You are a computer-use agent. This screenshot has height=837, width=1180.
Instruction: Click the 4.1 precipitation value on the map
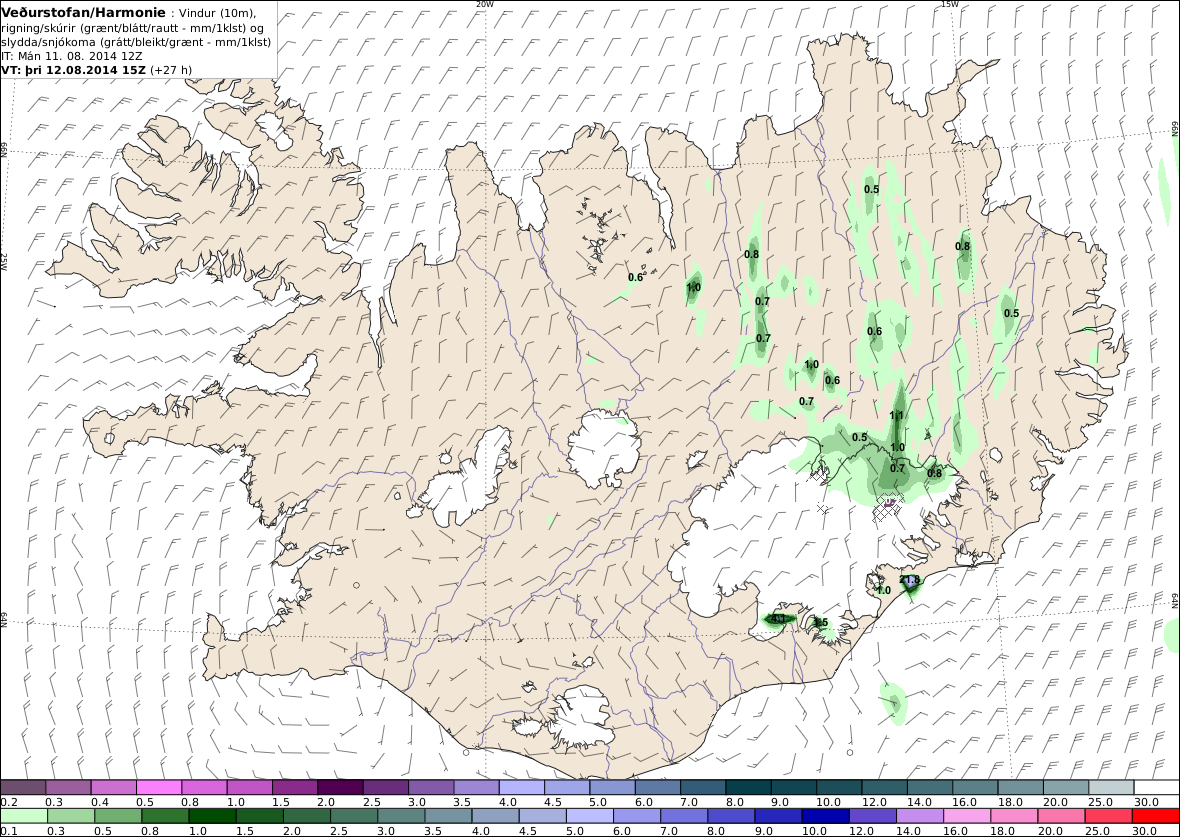coord(778,619)
